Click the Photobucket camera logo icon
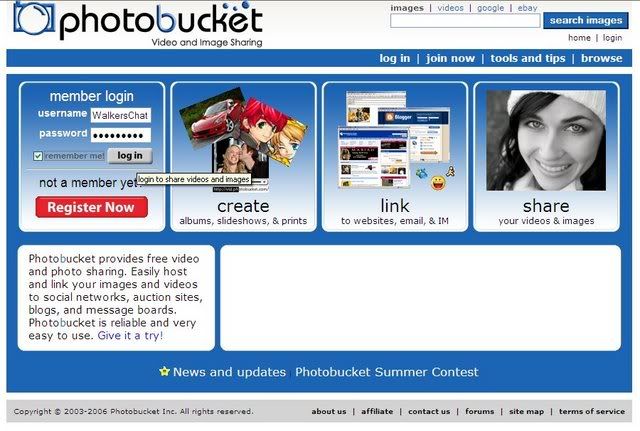The height and width of the screenshot is (431, 640). point(33,18)
